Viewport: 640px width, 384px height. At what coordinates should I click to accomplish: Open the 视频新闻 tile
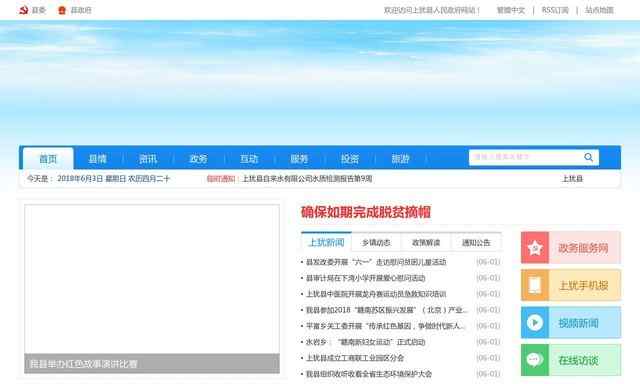(x=571, y=323)
